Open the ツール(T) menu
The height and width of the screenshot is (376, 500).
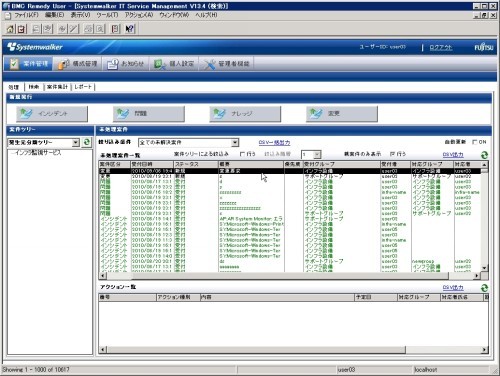[x=107, y=15]
